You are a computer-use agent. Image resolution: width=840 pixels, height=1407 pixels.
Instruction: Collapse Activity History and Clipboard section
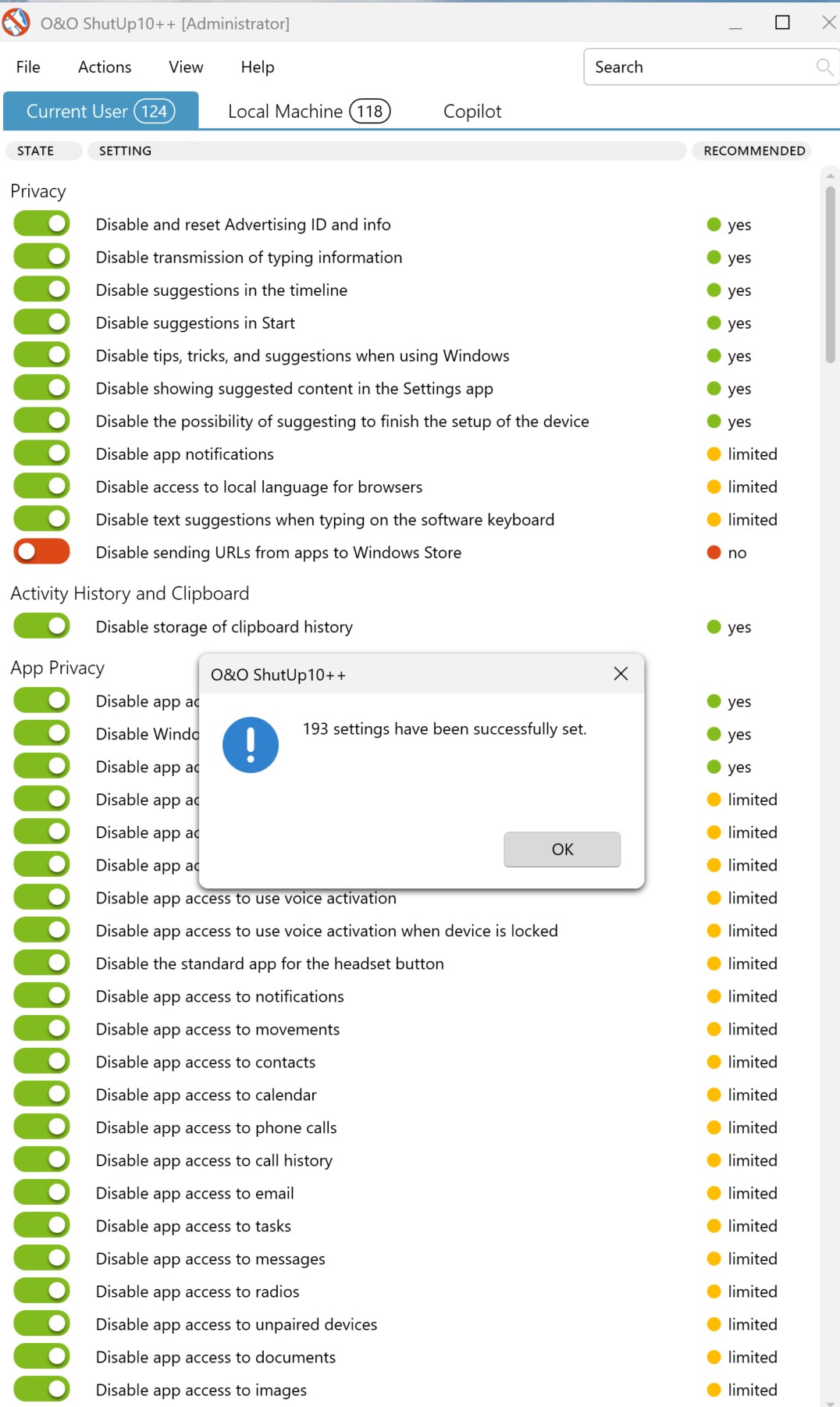point(130,593)
